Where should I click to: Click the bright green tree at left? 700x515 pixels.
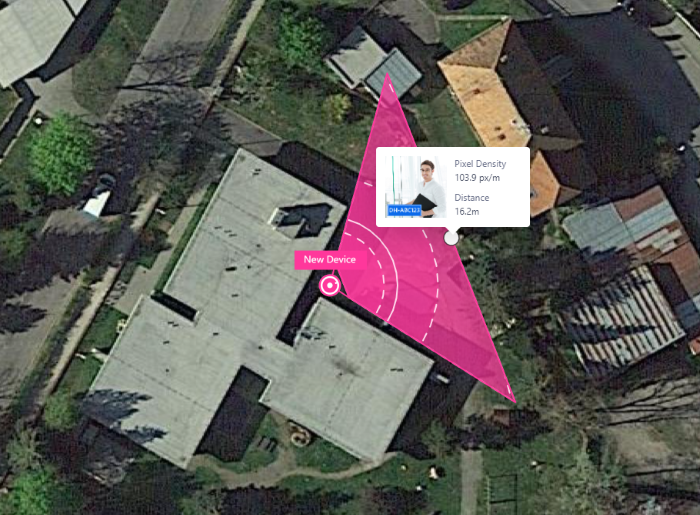point(62,154)
